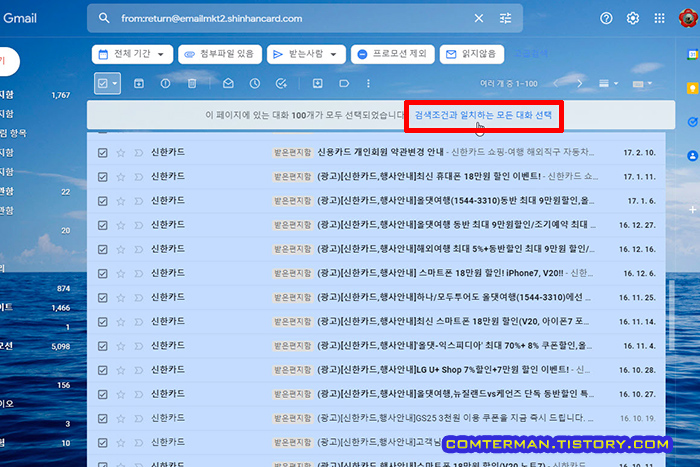Move selected mails to folder icon

[317, 83]
